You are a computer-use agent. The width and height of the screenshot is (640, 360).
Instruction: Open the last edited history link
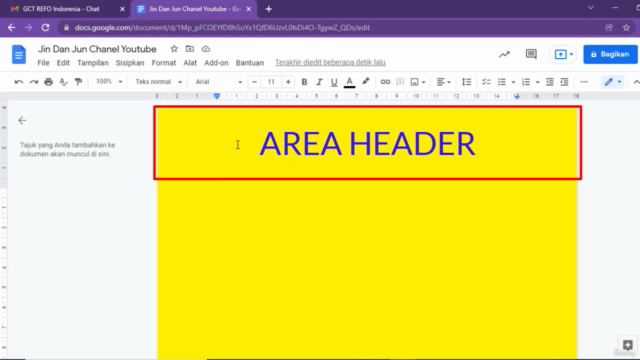point(330,62)
